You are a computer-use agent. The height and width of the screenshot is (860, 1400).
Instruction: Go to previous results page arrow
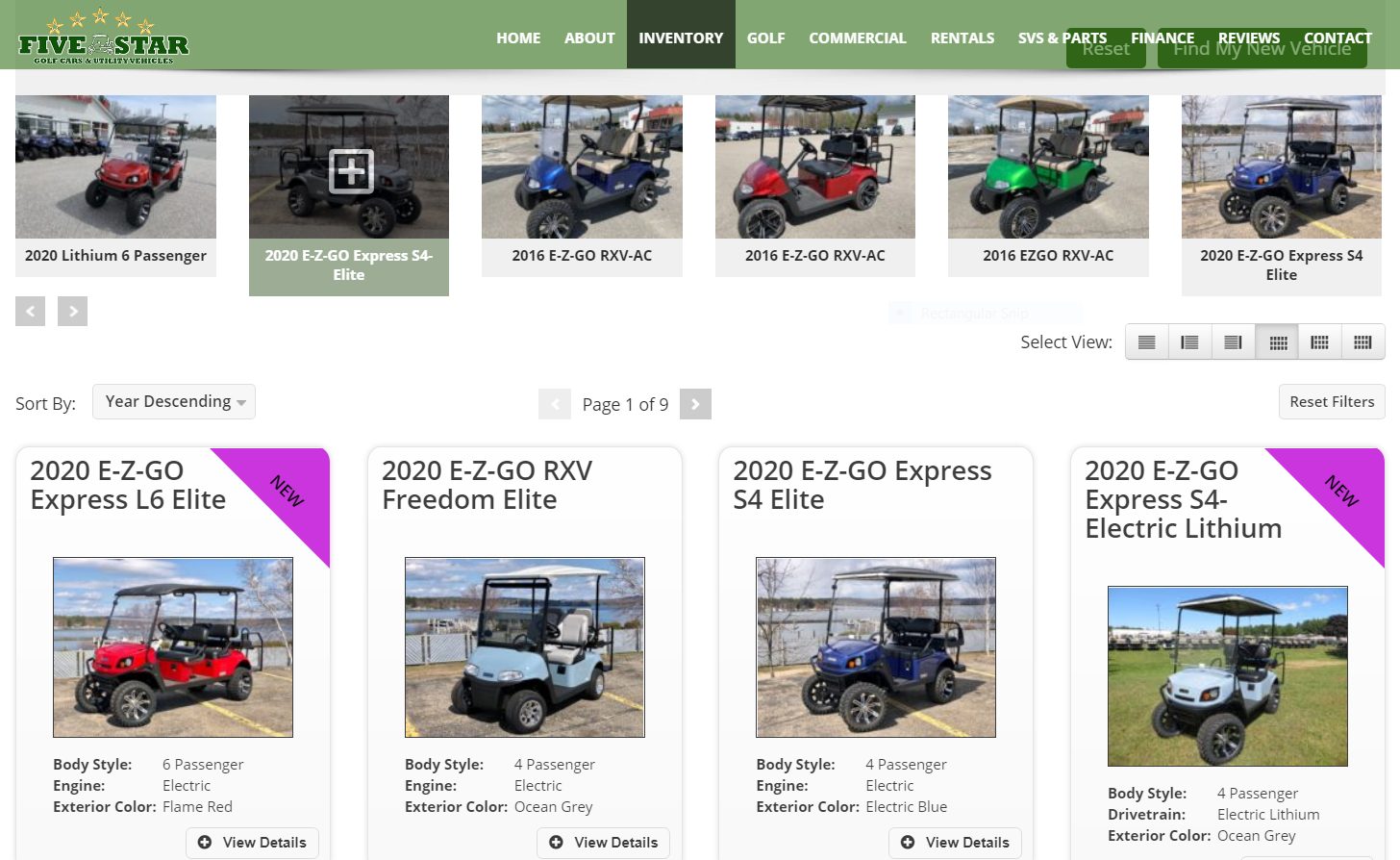pyautogui.click(x=555, y=404)
